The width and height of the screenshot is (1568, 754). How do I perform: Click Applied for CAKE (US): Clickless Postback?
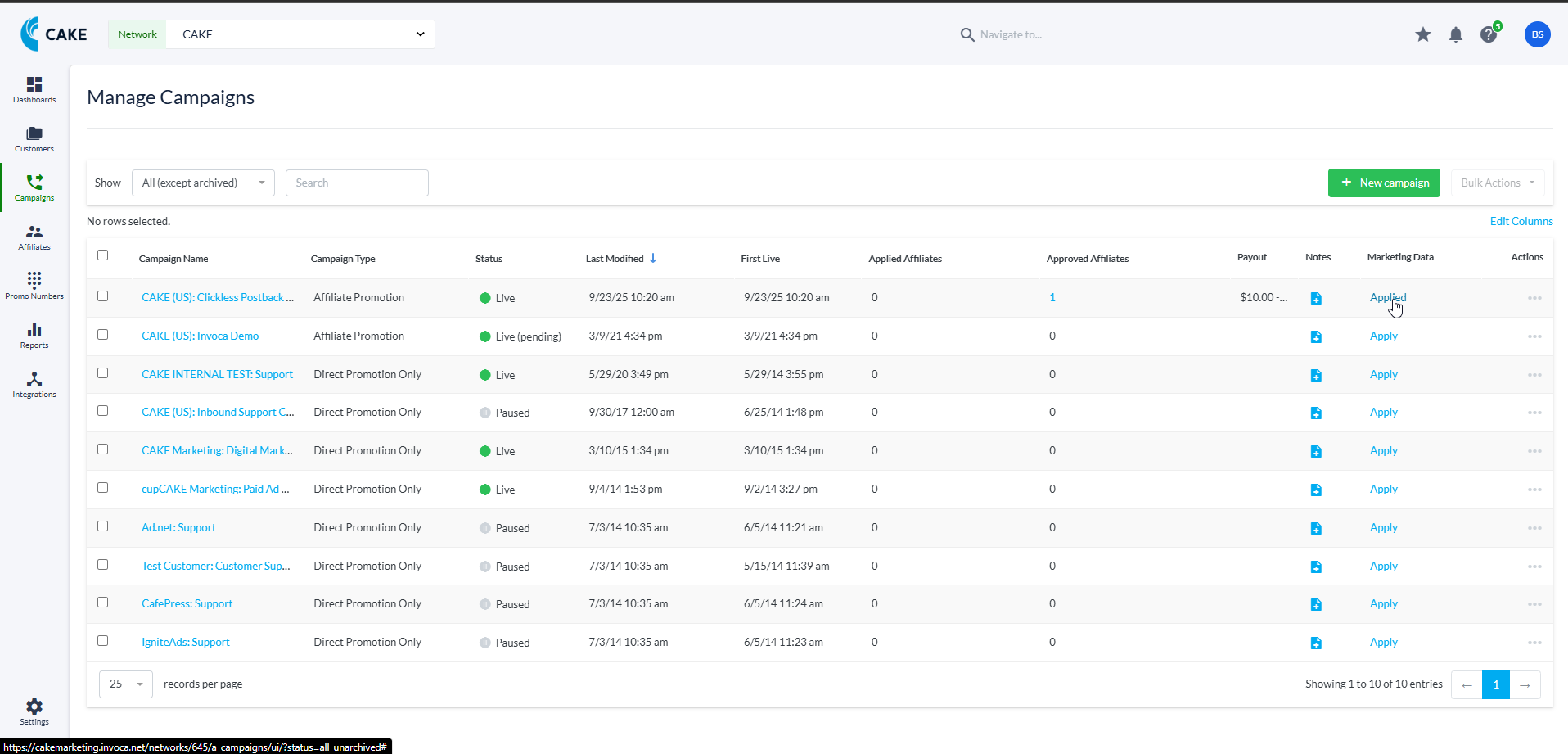[1388, 297]
